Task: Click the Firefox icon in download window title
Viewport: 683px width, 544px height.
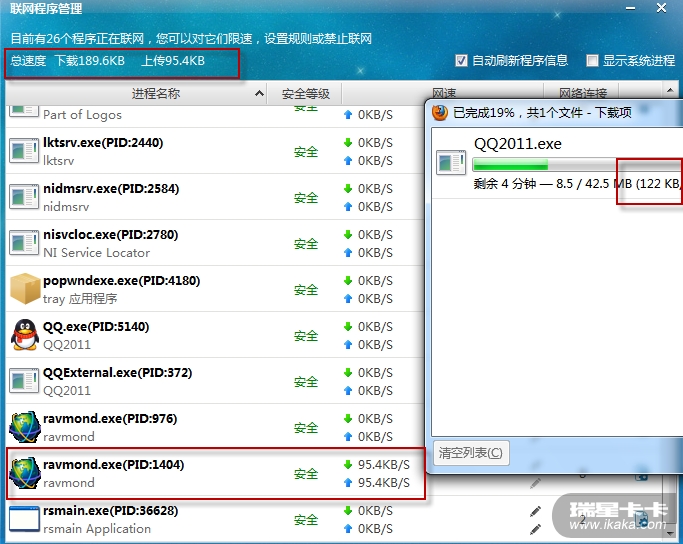Action: [440, 112]
